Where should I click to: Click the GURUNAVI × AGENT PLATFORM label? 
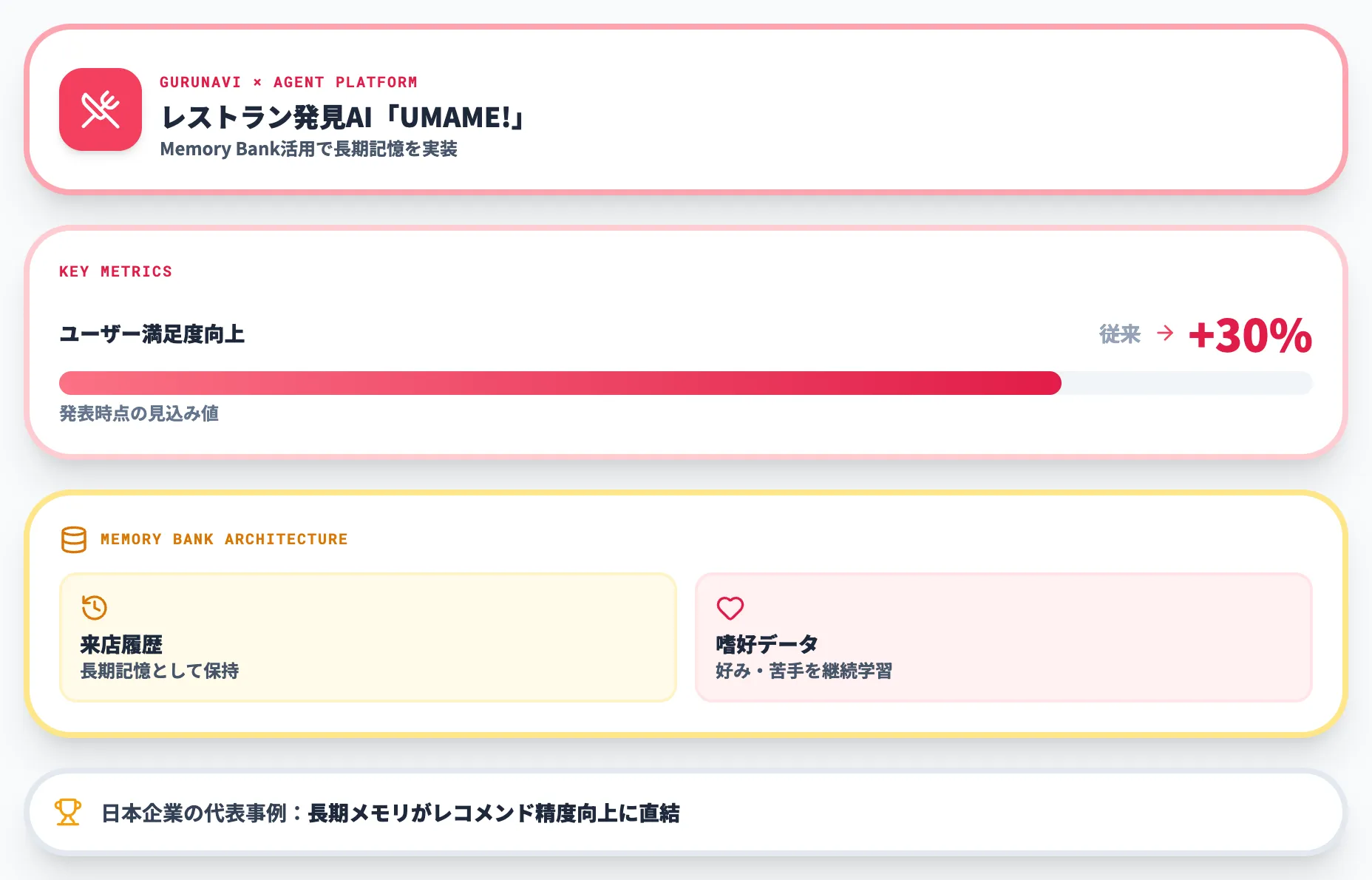(x=288, y=82)
